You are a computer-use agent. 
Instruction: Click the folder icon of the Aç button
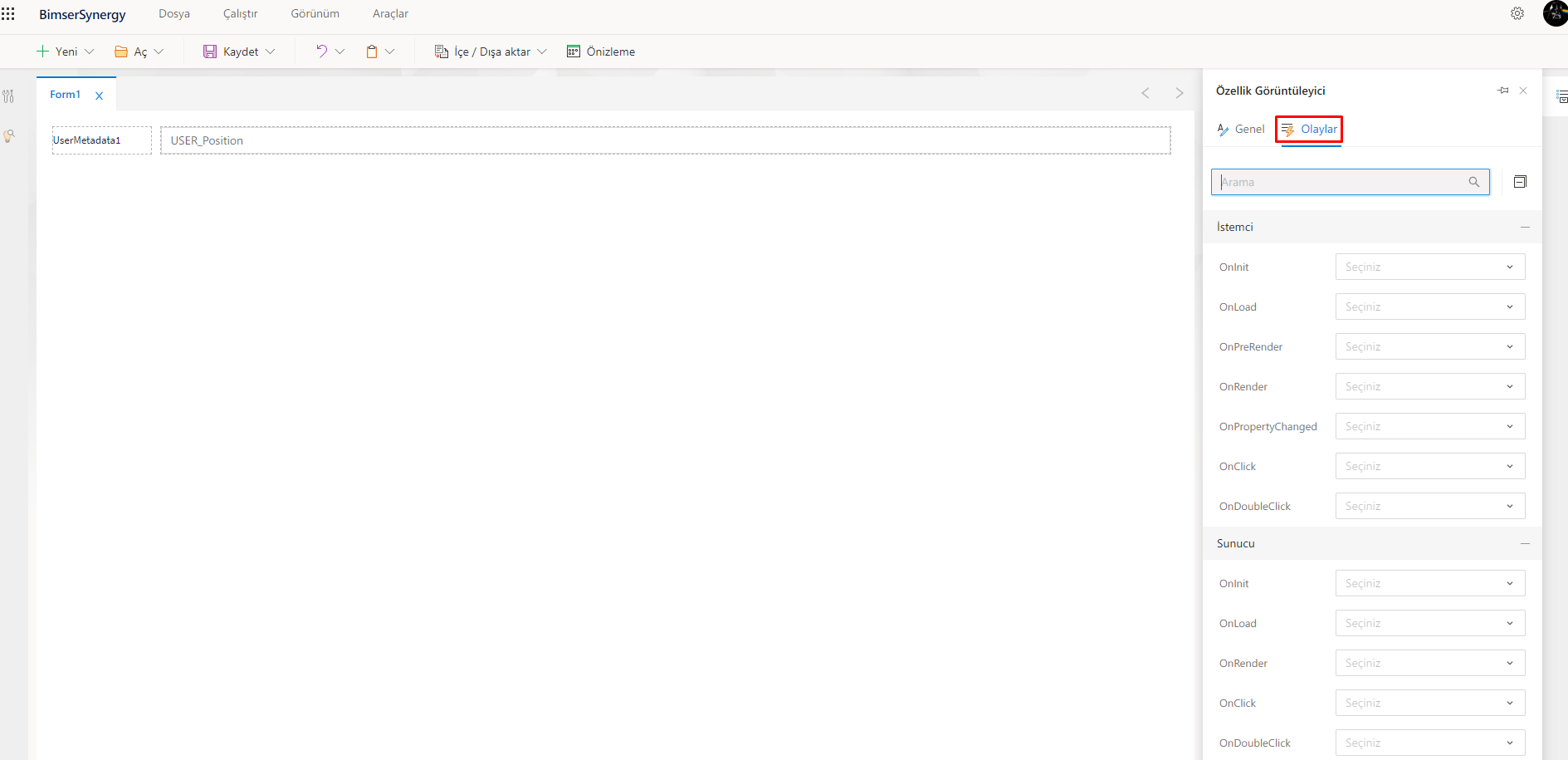(x=121, y=51)
